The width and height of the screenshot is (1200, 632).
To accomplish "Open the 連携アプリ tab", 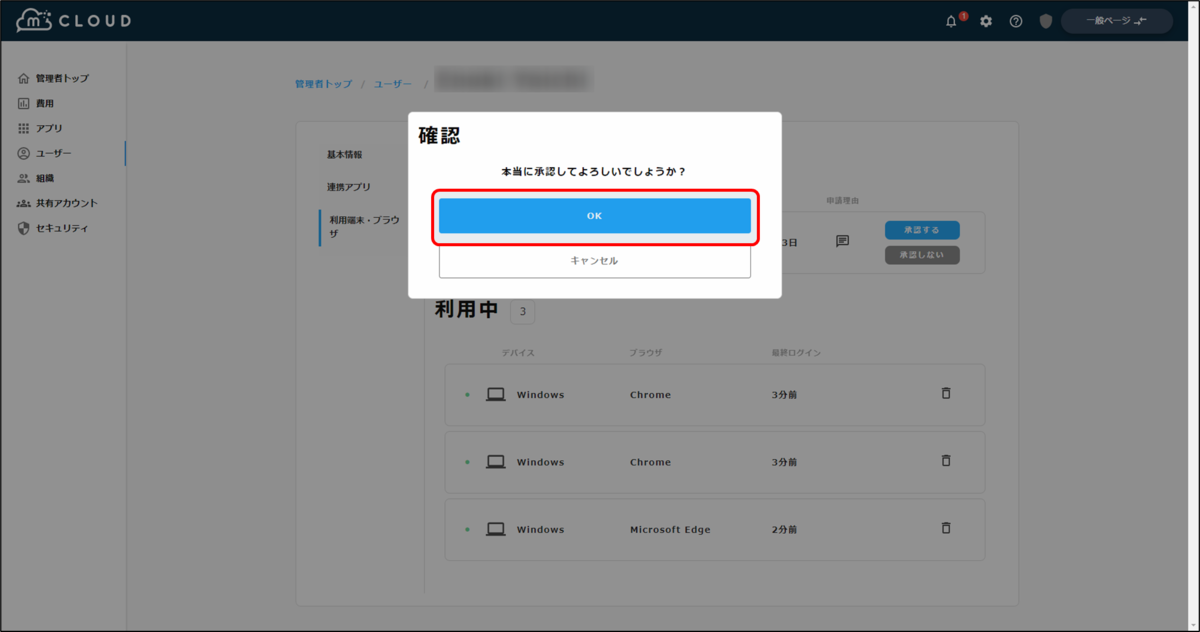I will pyautogui.click(x=349, y=186).
